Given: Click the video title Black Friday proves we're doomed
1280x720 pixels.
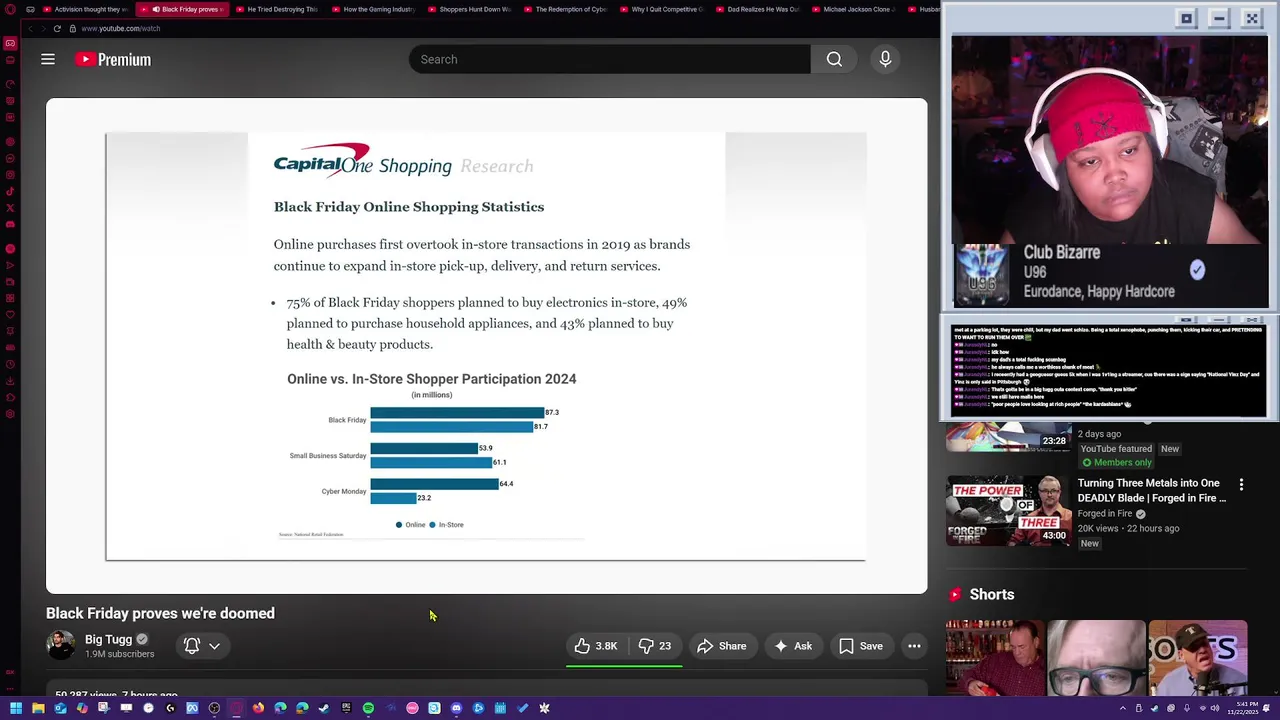Looking at the screenshot, I should click(x=160, y=613).
